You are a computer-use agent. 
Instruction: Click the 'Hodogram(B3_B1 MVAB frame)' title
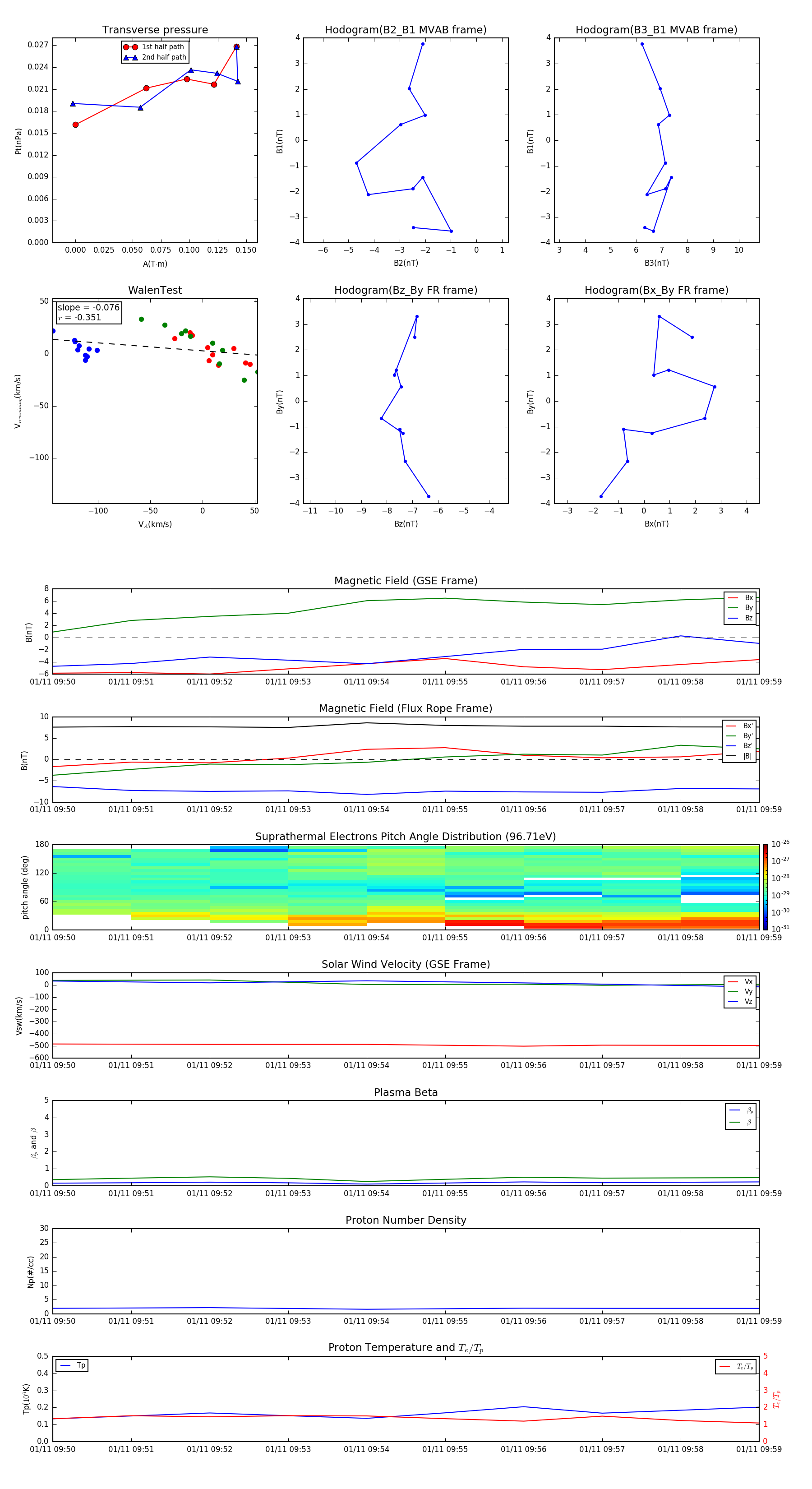coord(656,30)
